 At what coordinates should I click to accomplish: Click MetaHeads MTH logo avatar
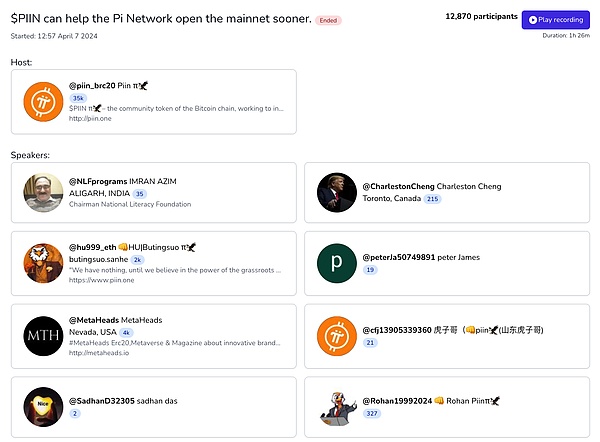coord(44,334)
